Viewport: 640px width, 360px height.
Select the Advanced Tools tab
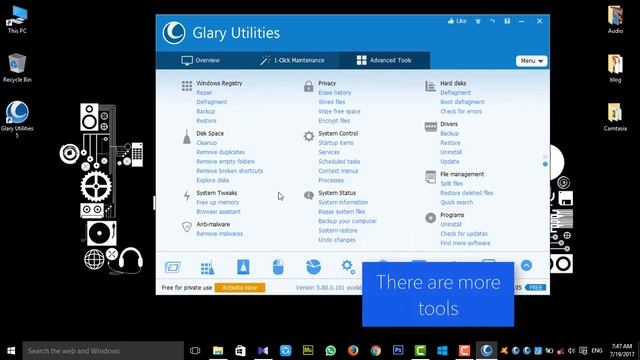point(384,60)
